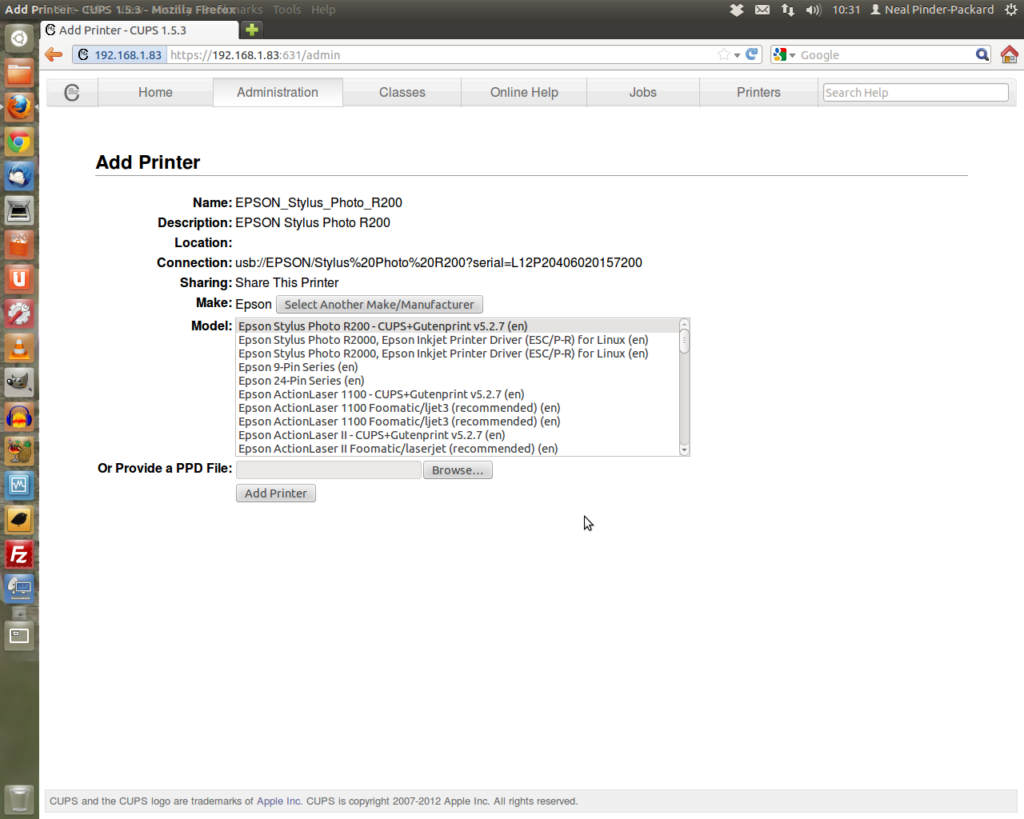This screenshot has height=819, width=1024.
Task: Open Ubuntu Software Center from the dock
Action: [x=19, y=245]
